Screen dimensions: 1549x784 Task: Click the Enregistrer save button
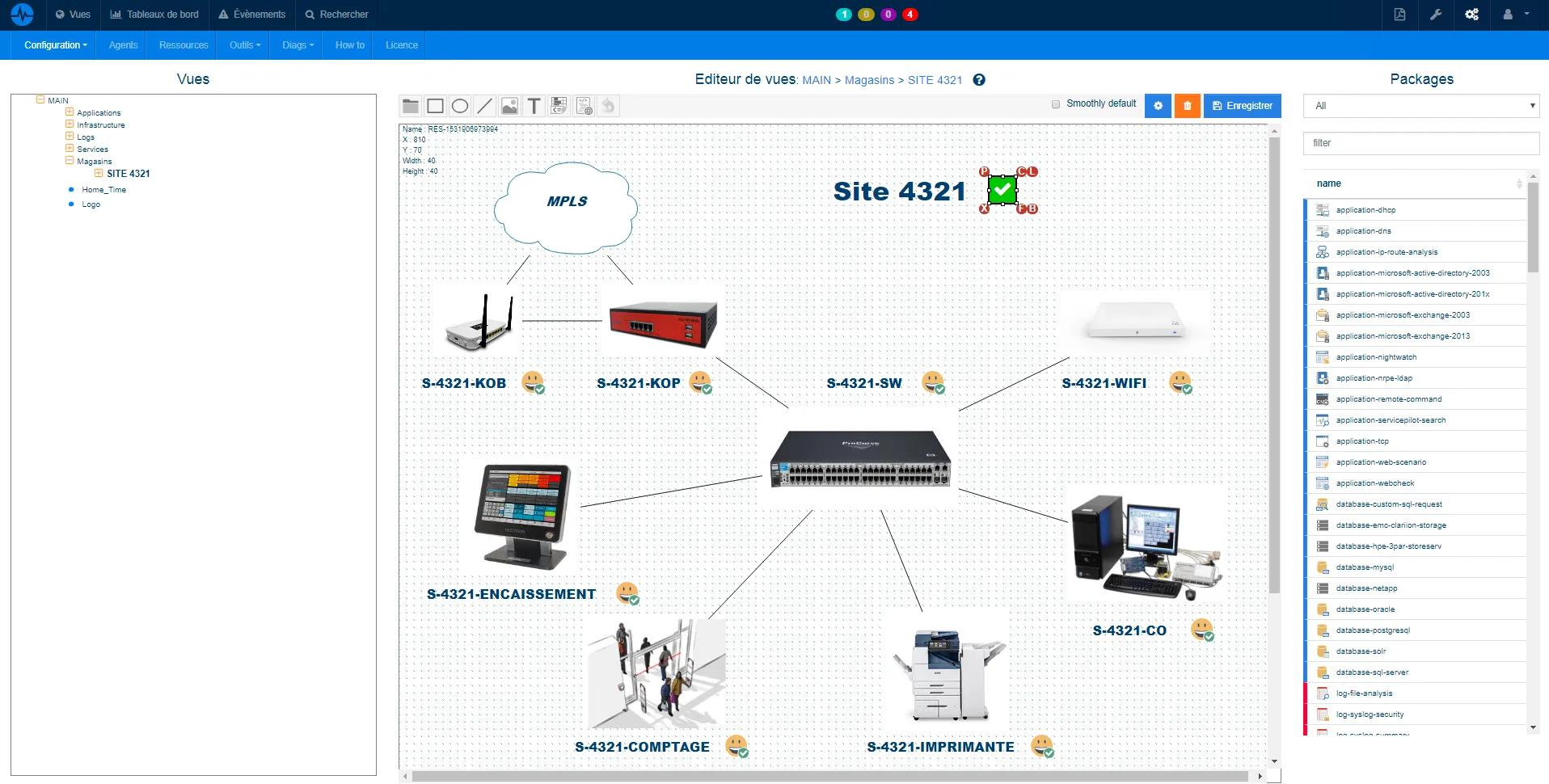(1243, 106)
